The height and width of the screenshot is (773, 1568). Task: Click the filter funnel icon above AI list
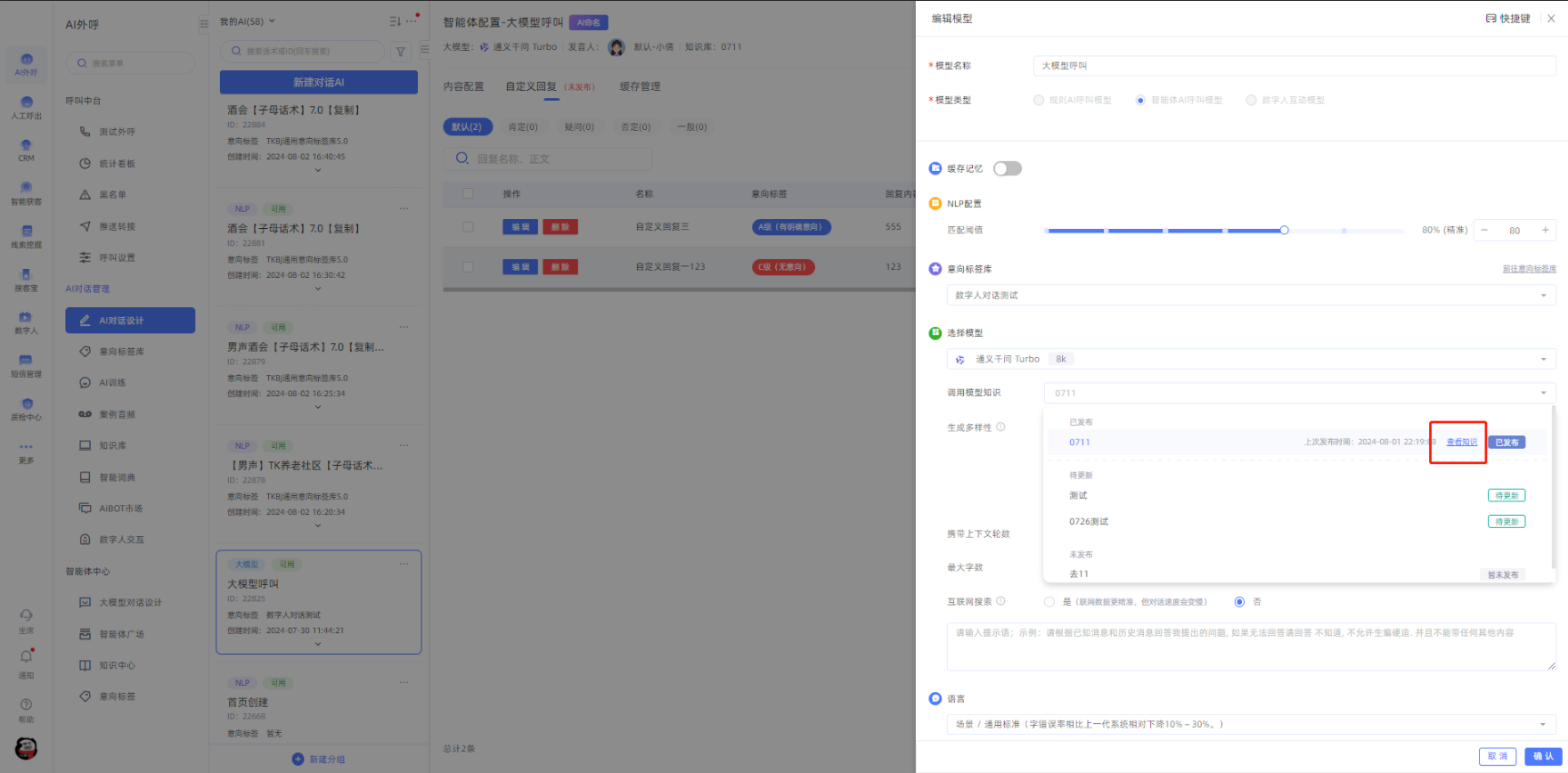click(401, 52)
